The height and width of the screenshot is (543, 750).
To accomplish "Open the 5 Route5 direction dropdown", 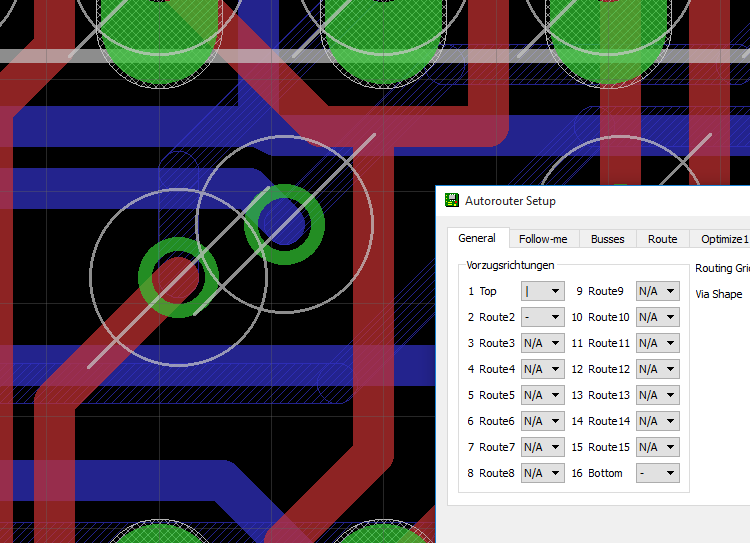I will pyautogui.click(x=543, y=395).
